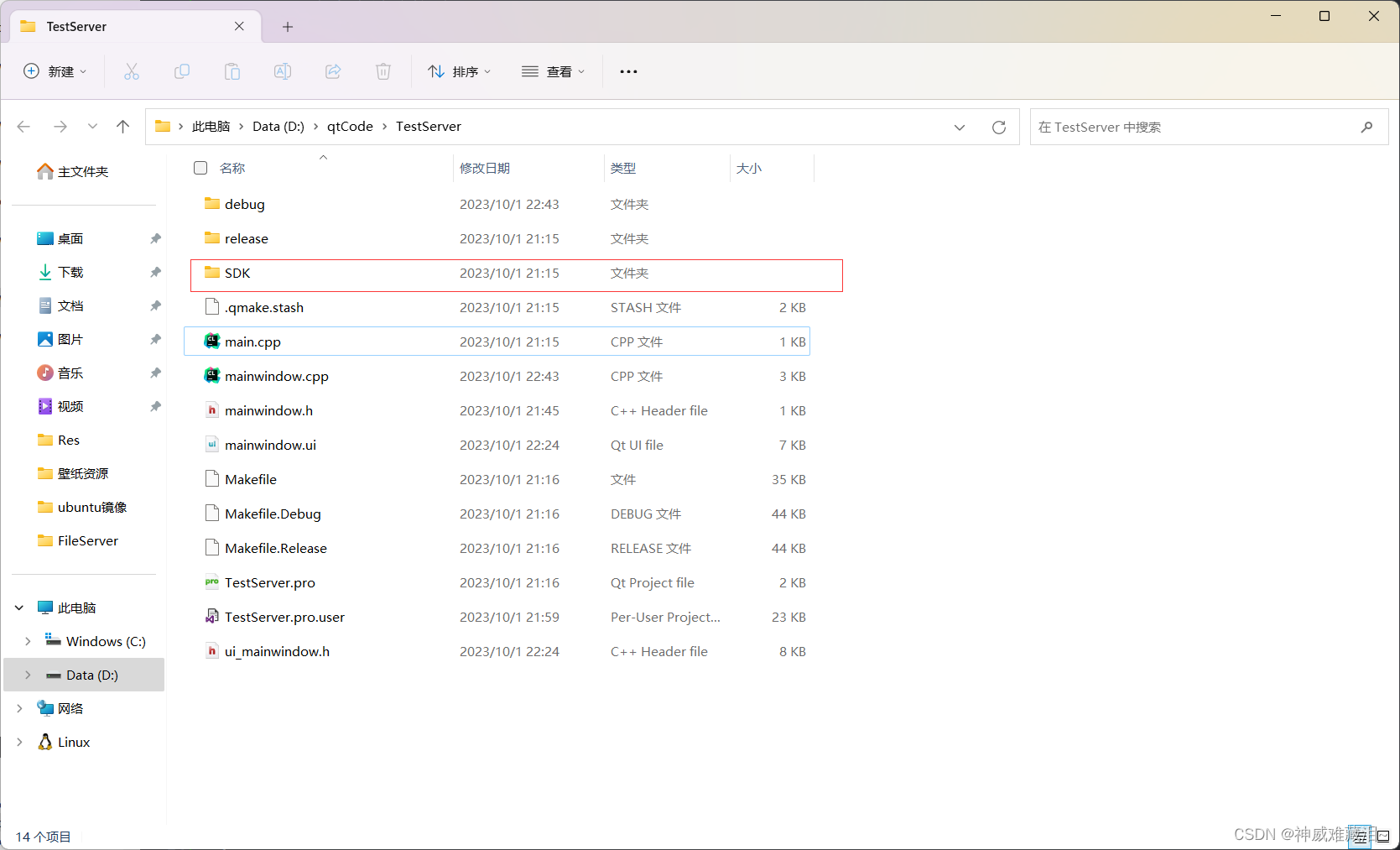This screenshot has height=850, width=1400.
Task: Select the mainwindow.h header icon
Action: [x=212, y=410]
